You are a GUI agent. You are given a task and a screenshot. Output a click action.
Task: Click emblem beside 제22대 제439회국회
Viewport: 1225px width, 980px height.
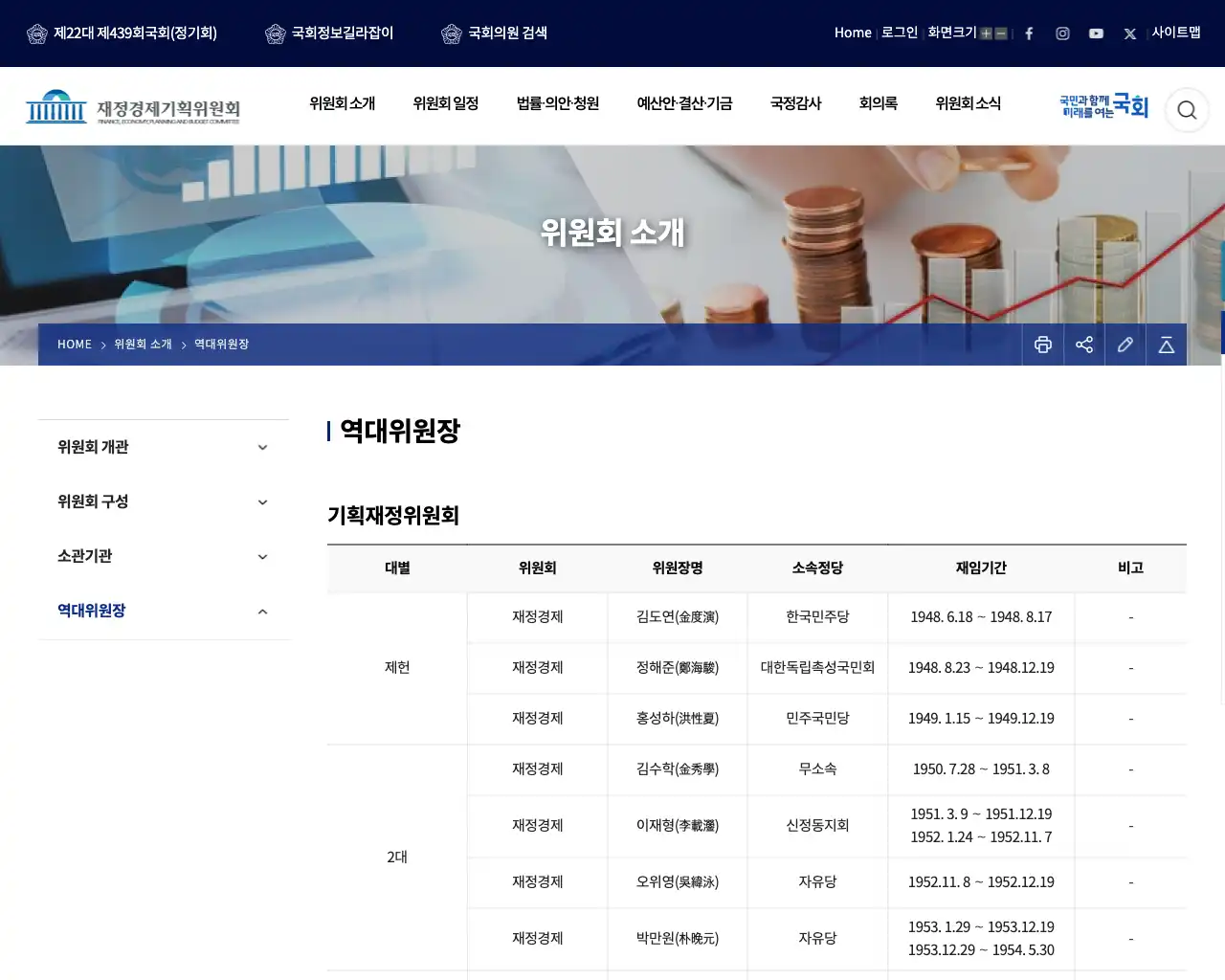click(37, 34)
